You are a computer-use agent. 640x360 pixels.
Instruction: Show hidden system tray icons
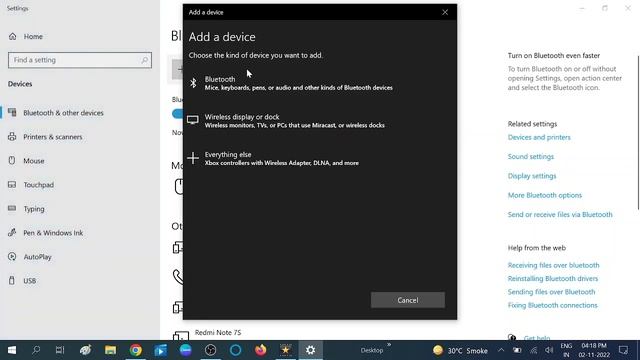pyautogui.click(x=501, y=350)
